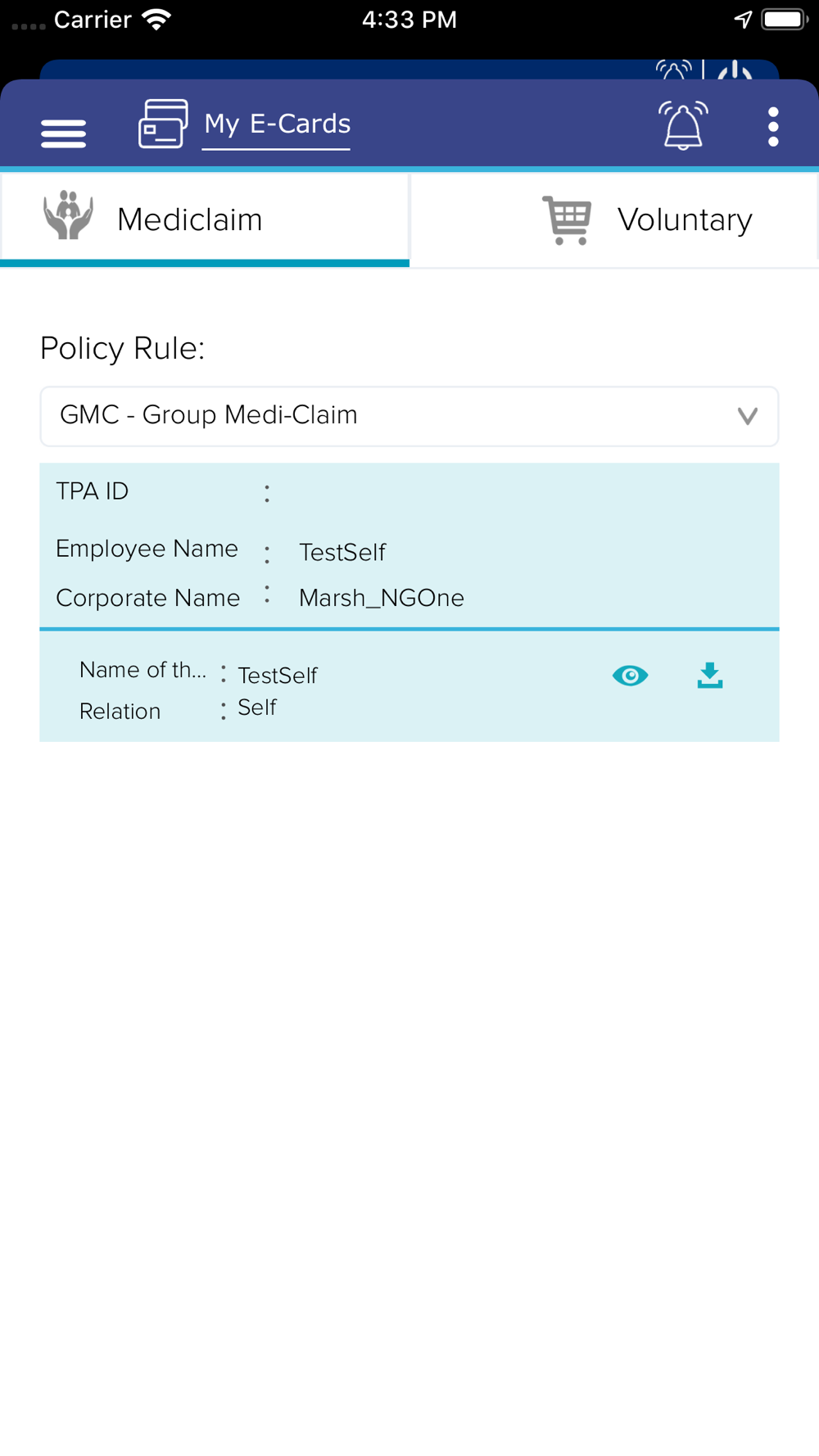Open notifications bell
Viewport: 819px width, 1456px height.
click(683, 125)
